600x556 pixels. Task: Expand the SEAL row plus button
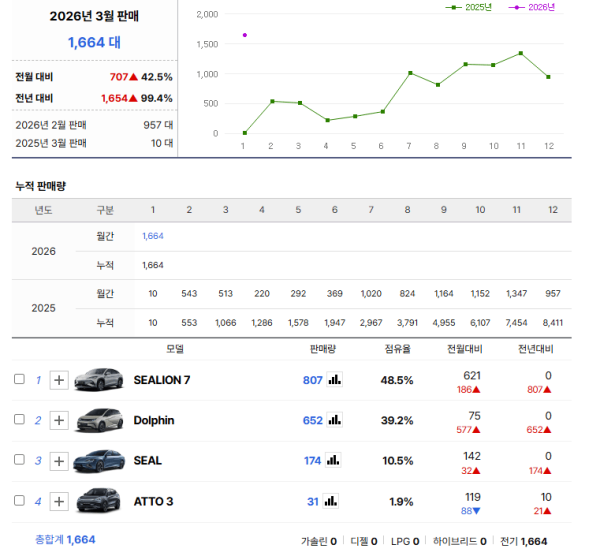click(59, 460)
